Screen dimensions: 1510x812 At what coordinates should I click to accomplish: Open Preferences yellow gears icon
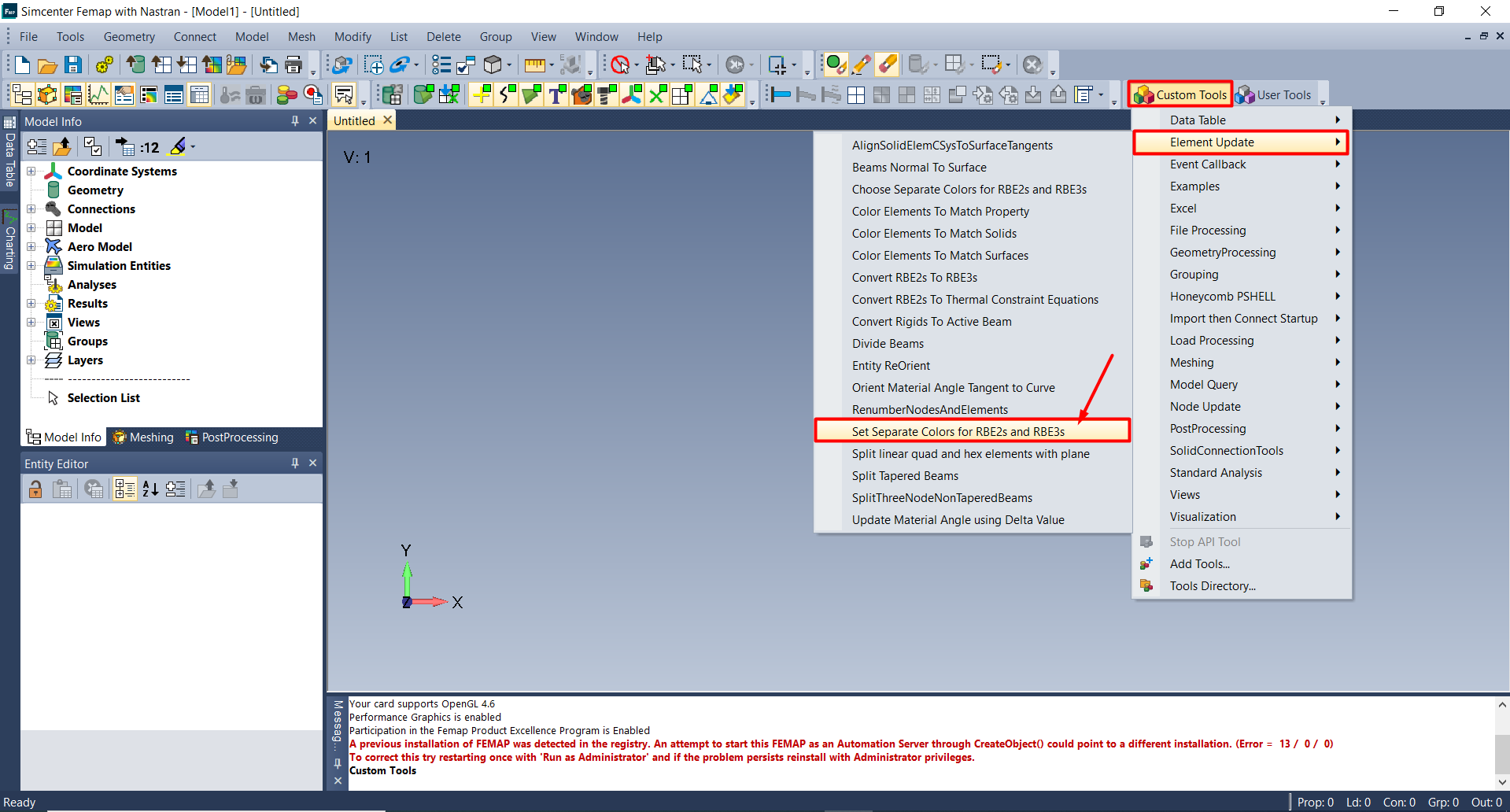coord(104,65)
